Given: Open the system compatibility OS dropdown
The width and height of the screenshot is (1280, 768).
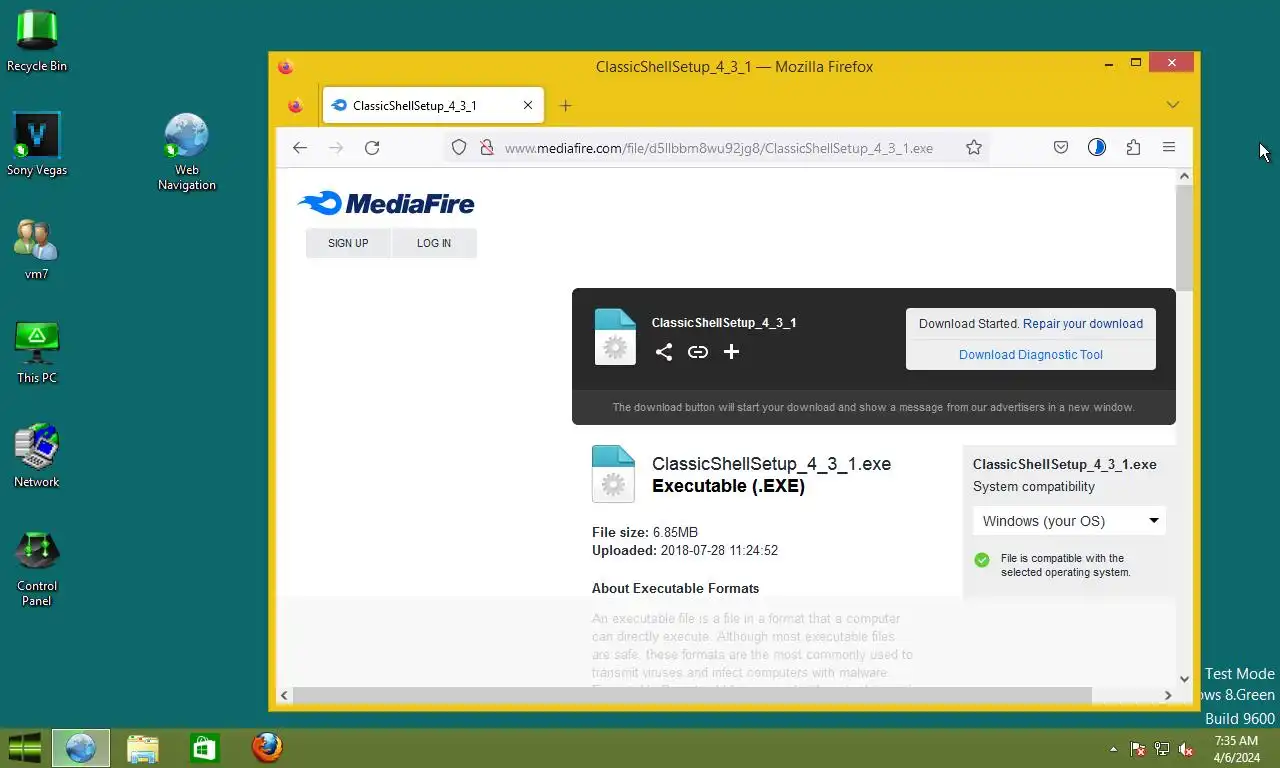Looking at the screenshot, I should 1069,521.
